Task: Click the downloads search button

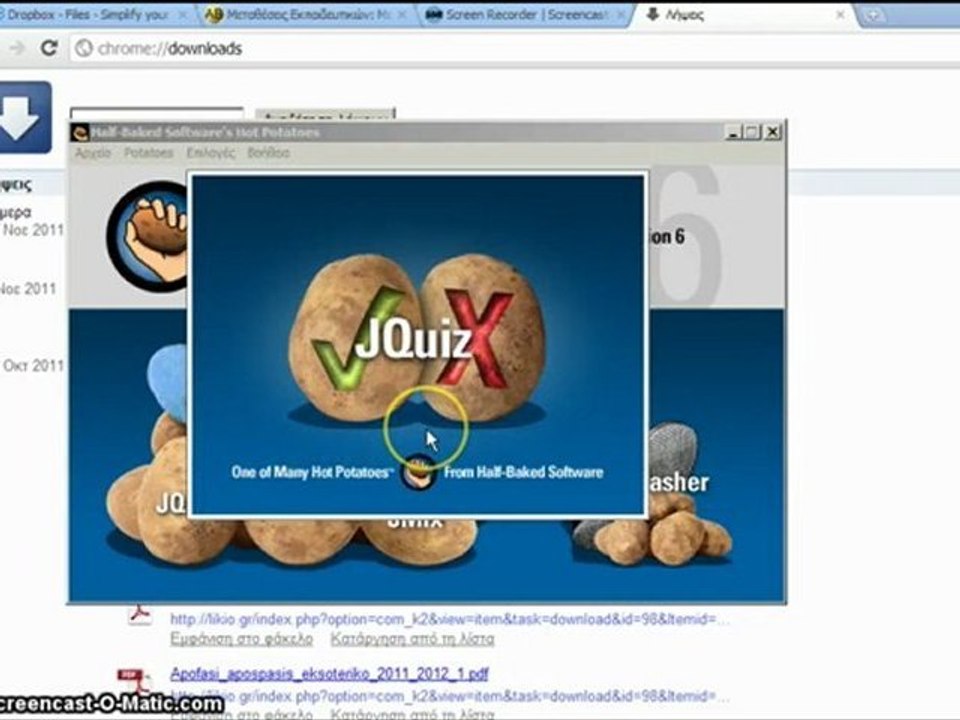Action: (x=325, y=114)
